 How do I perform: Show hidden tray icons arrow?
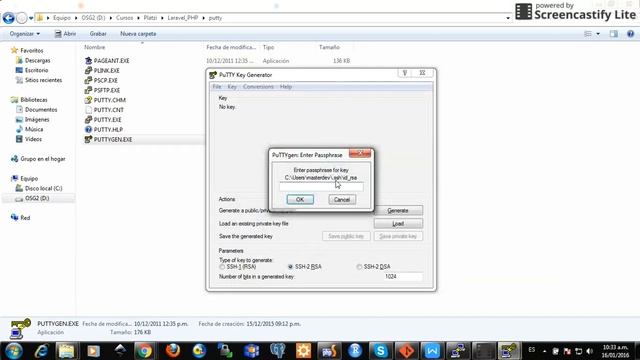click(x=544, y=351)
